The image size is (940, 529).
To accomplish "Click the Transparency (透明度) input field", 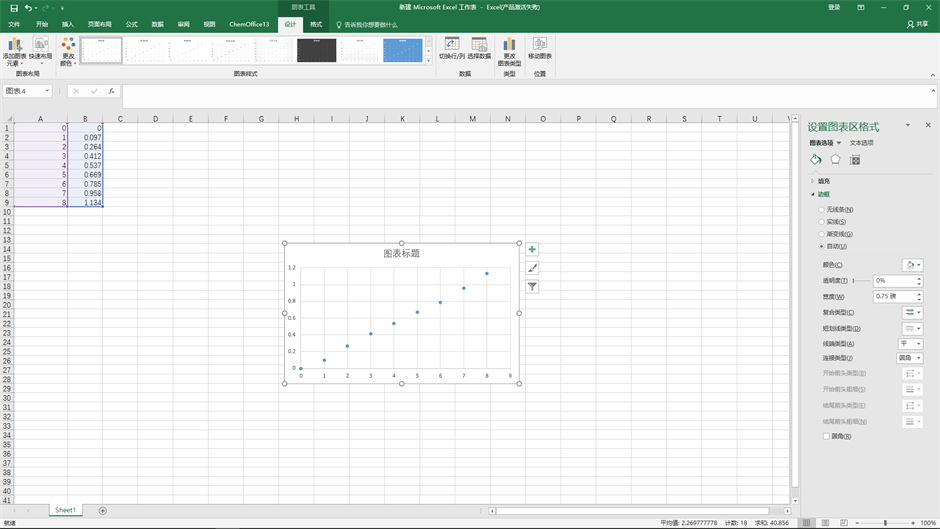I will coord(891,281).
